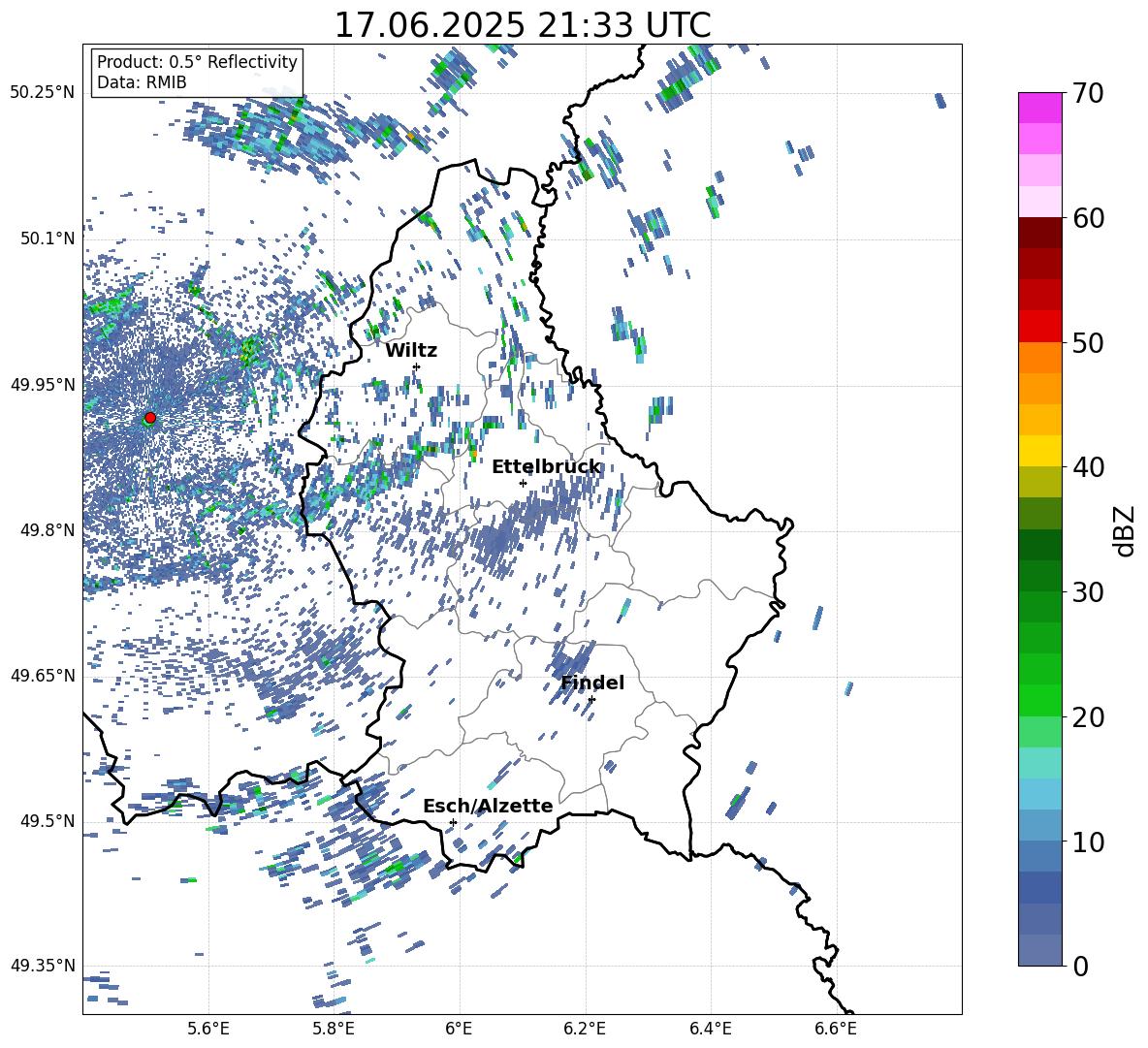Click the 50.25°N latitude label
1148x1048 pixels.
[43, 93]
